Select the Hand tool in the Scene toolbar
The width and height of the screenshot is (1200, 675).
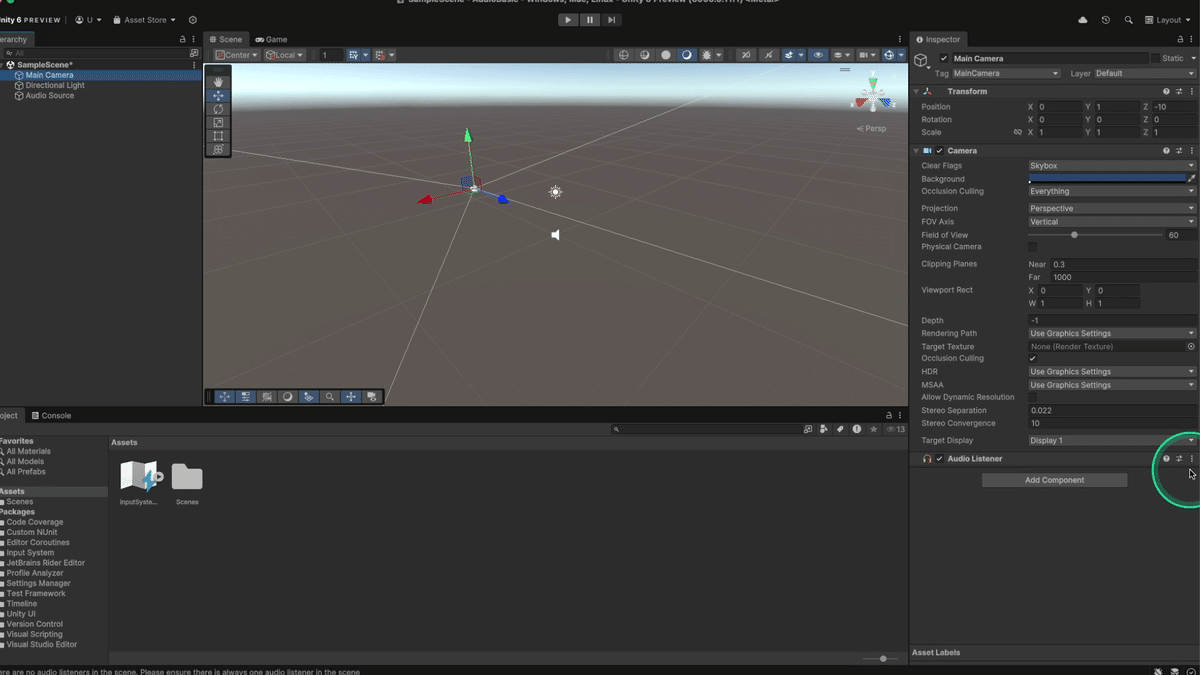(218, 82)
